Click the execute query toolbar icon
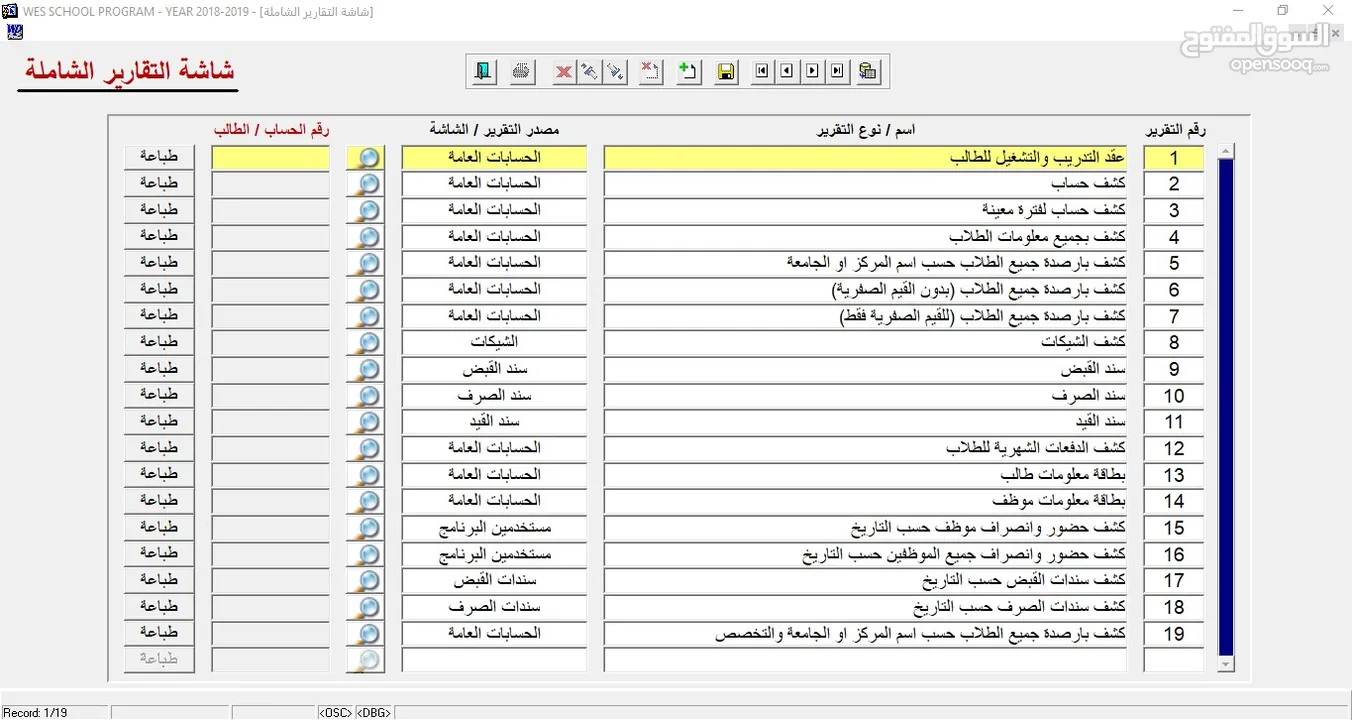 tap(615, 71)
